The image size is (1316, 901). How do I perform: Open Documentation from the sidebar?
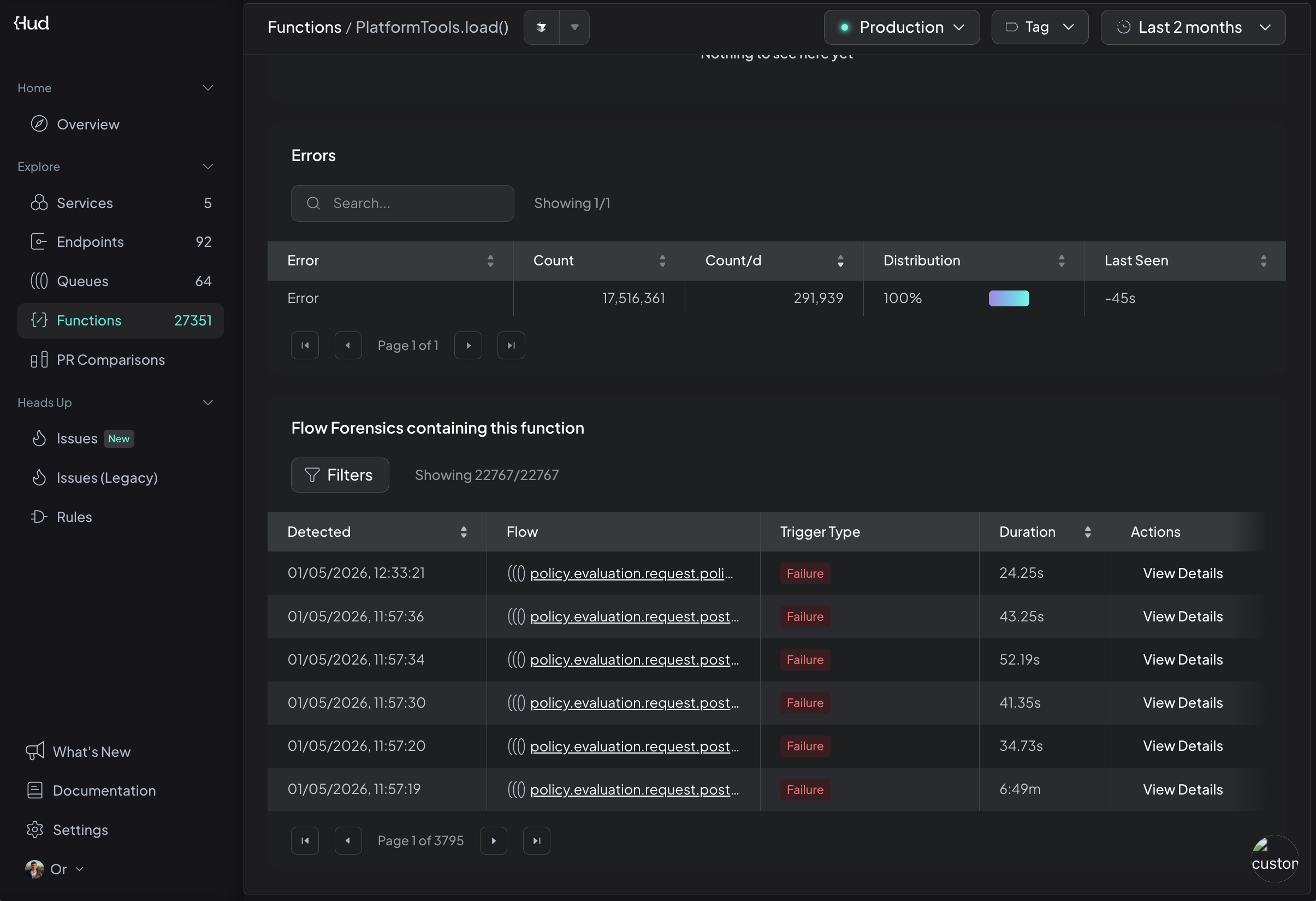pyautogui.click(x=104, y=791)
